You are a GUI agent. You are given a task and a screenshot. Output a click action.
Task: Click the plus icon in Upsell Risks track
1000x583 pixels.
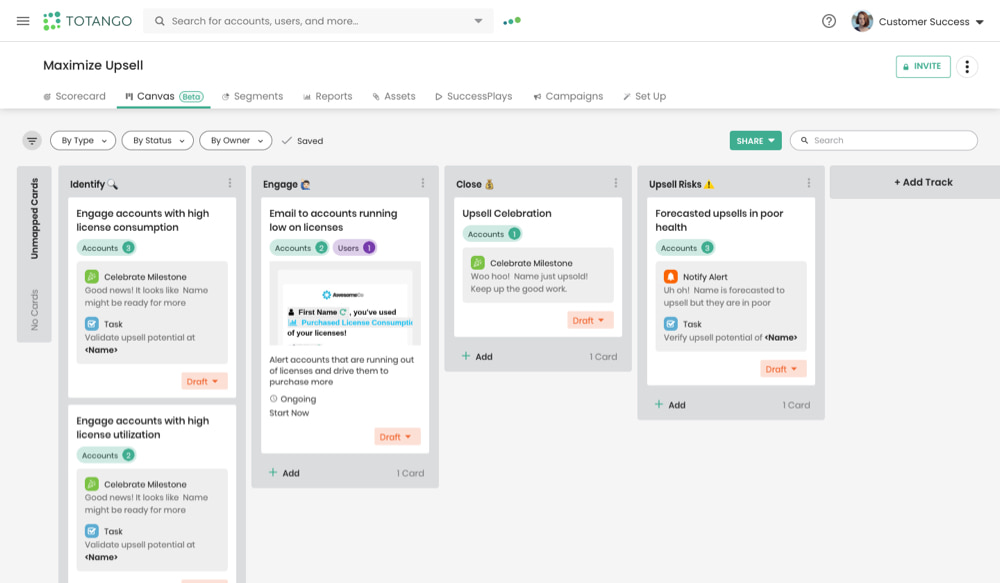[659, 404]
